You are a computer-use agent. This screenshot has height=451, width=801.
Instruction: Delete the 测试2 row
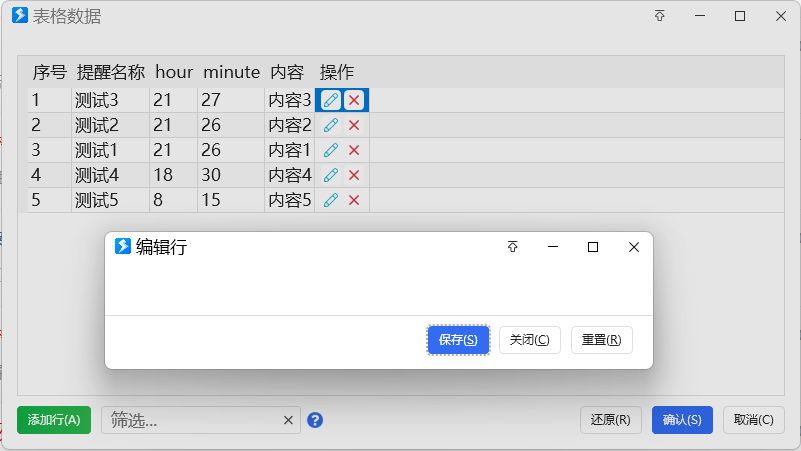tap(354, 125)
